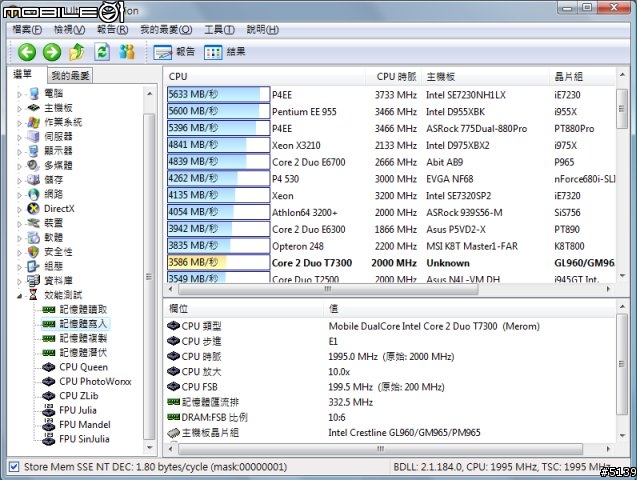Viewport: 640px width, 480px height.
Task: Select the DirectX icon in tree
Action: point(34,209)
